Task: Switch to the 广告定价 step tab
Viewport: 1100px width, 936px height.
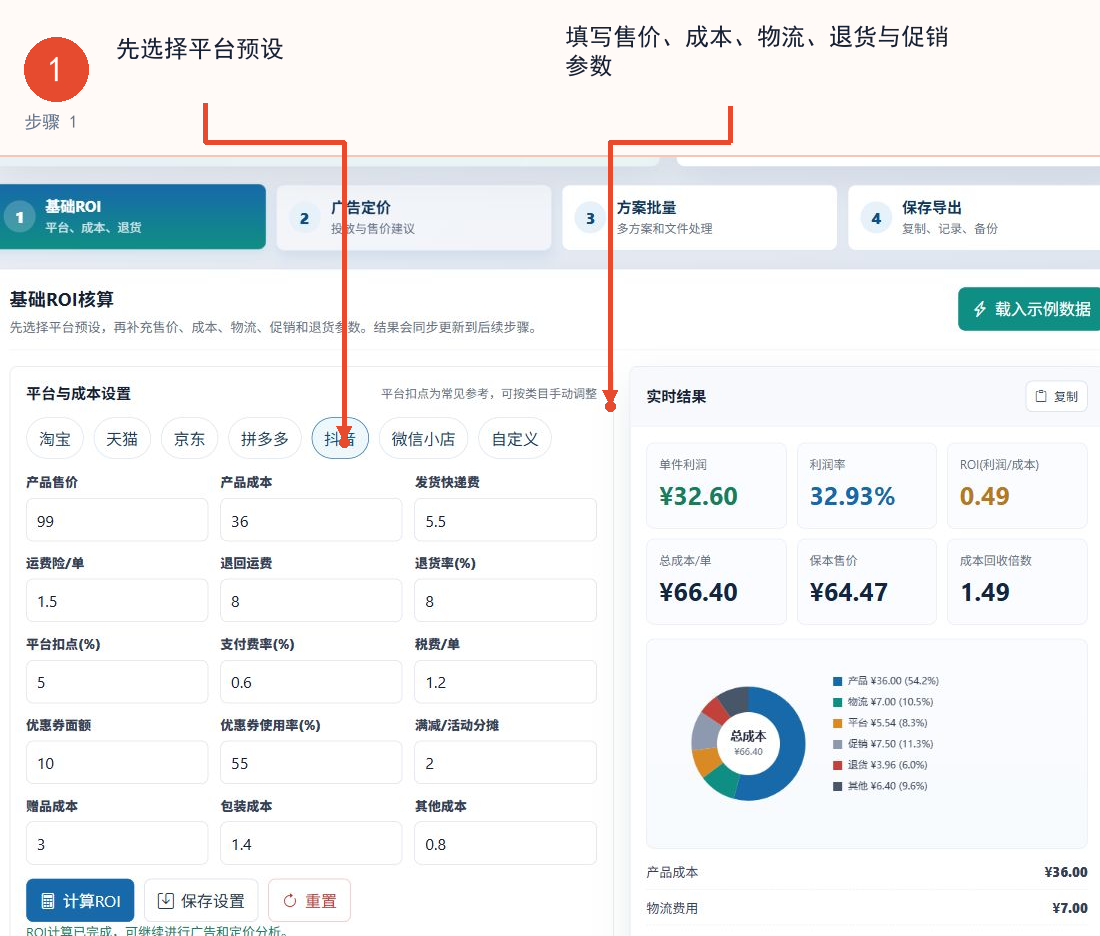Action: (x=414, y=218)
